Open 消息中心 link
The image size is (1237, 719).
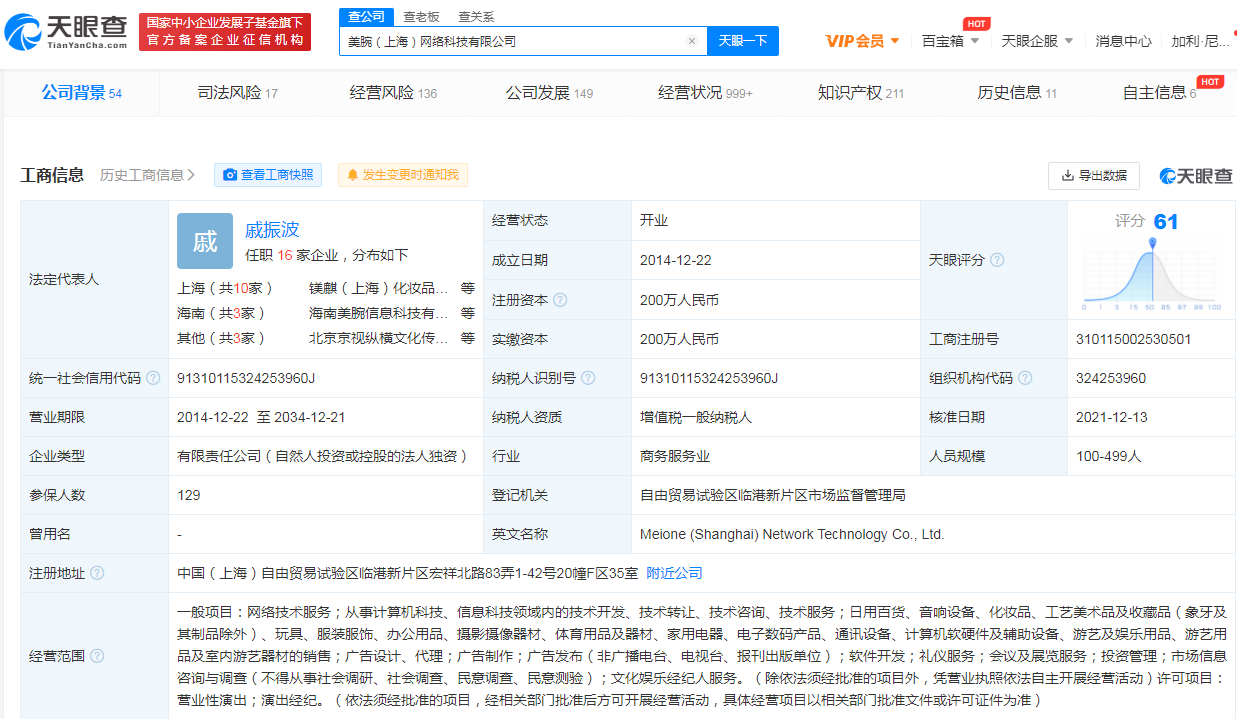(1123, 41)
